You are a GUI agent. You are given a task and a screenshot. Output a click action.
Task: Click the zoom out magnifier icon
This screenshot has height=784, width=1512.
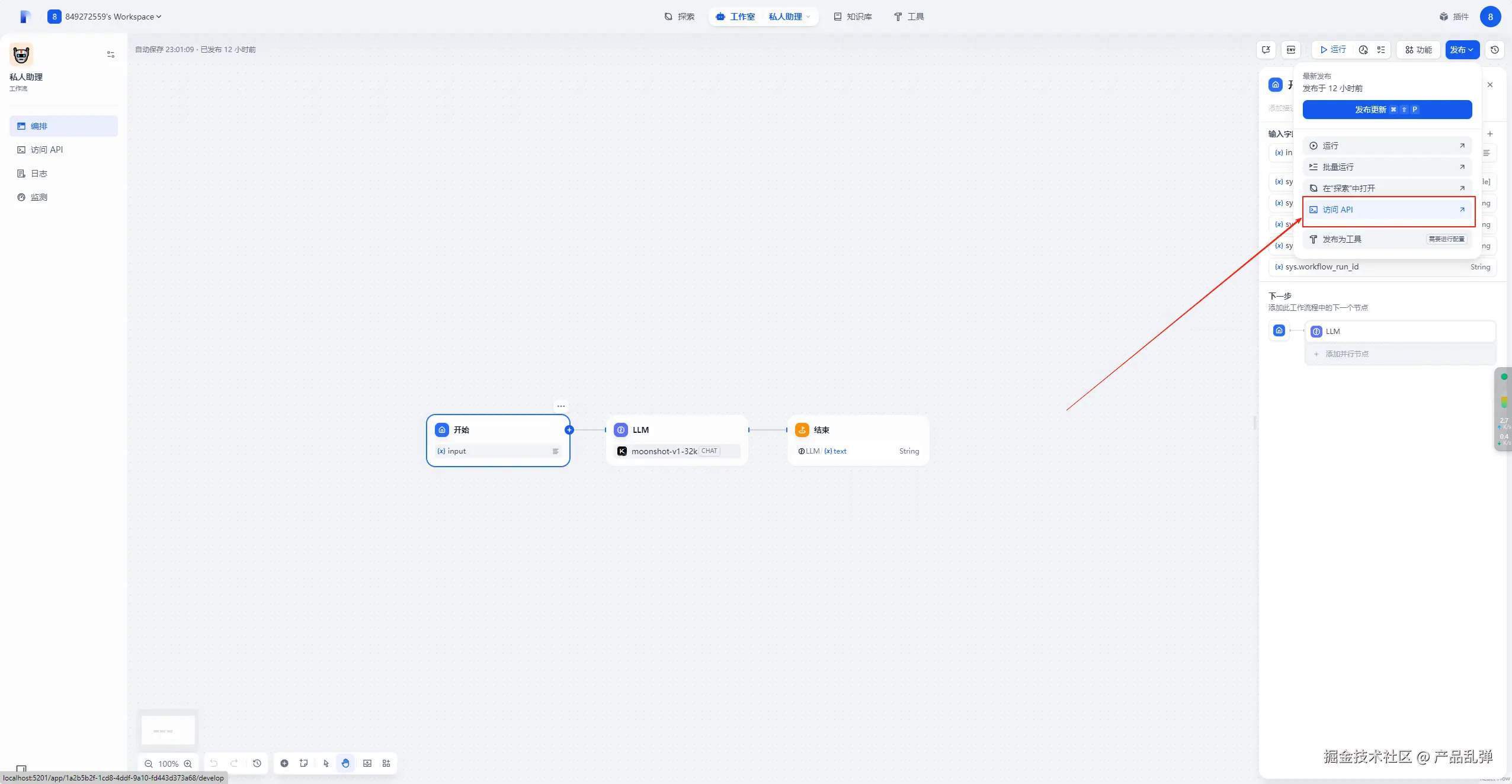(x=149, y=764)
